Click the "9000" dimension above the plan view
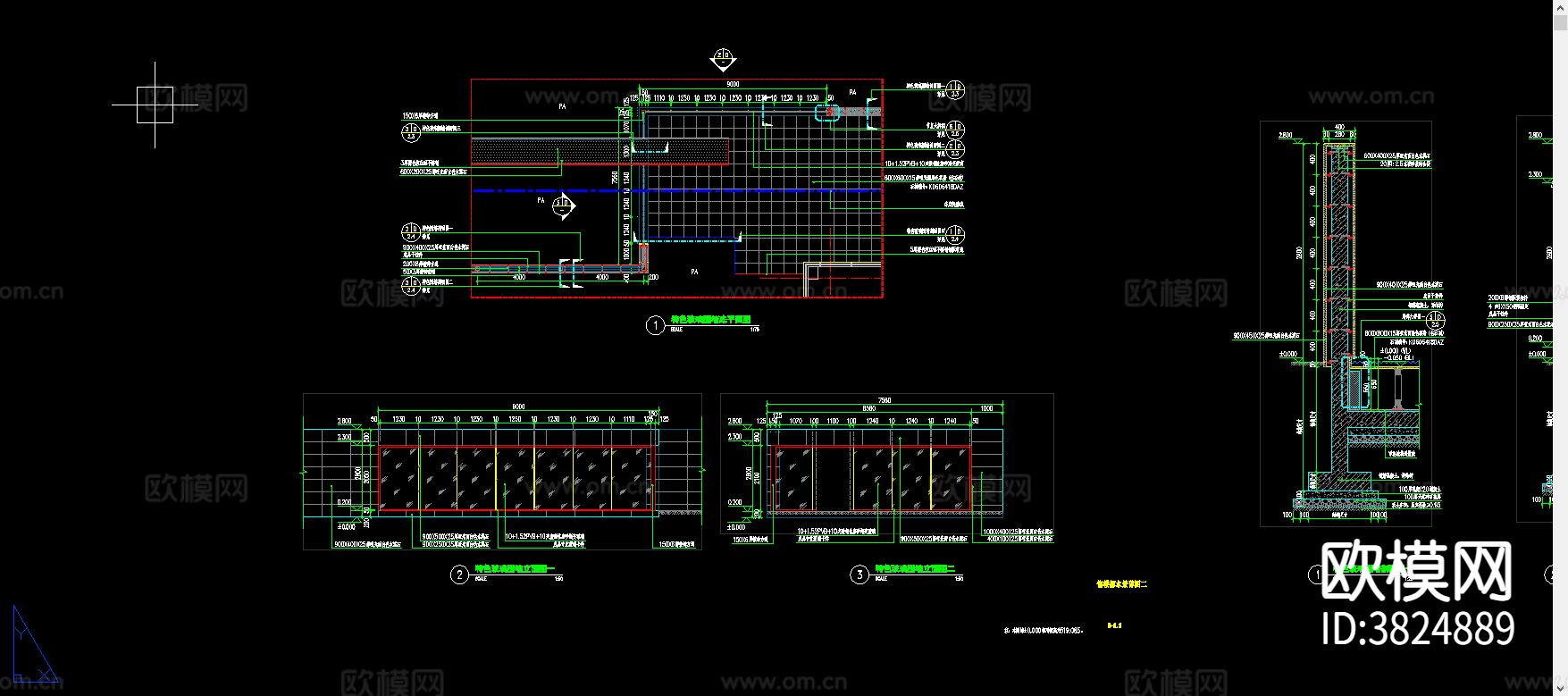 pos(733,85)
